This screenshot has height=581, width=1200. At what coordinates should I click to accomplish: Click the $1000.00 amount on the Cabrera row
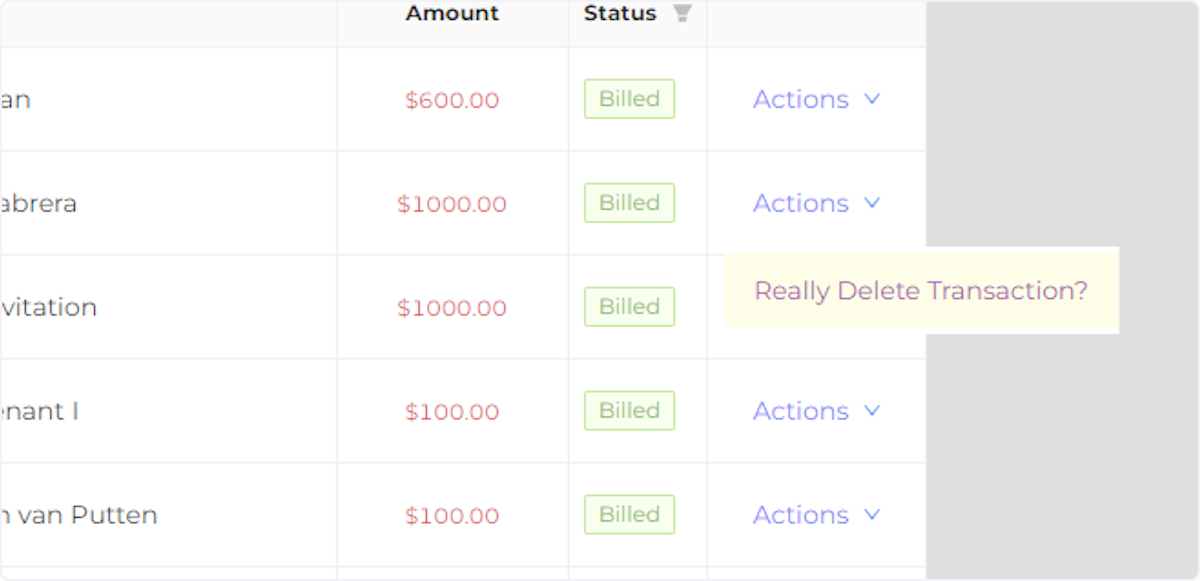point(451,203)
